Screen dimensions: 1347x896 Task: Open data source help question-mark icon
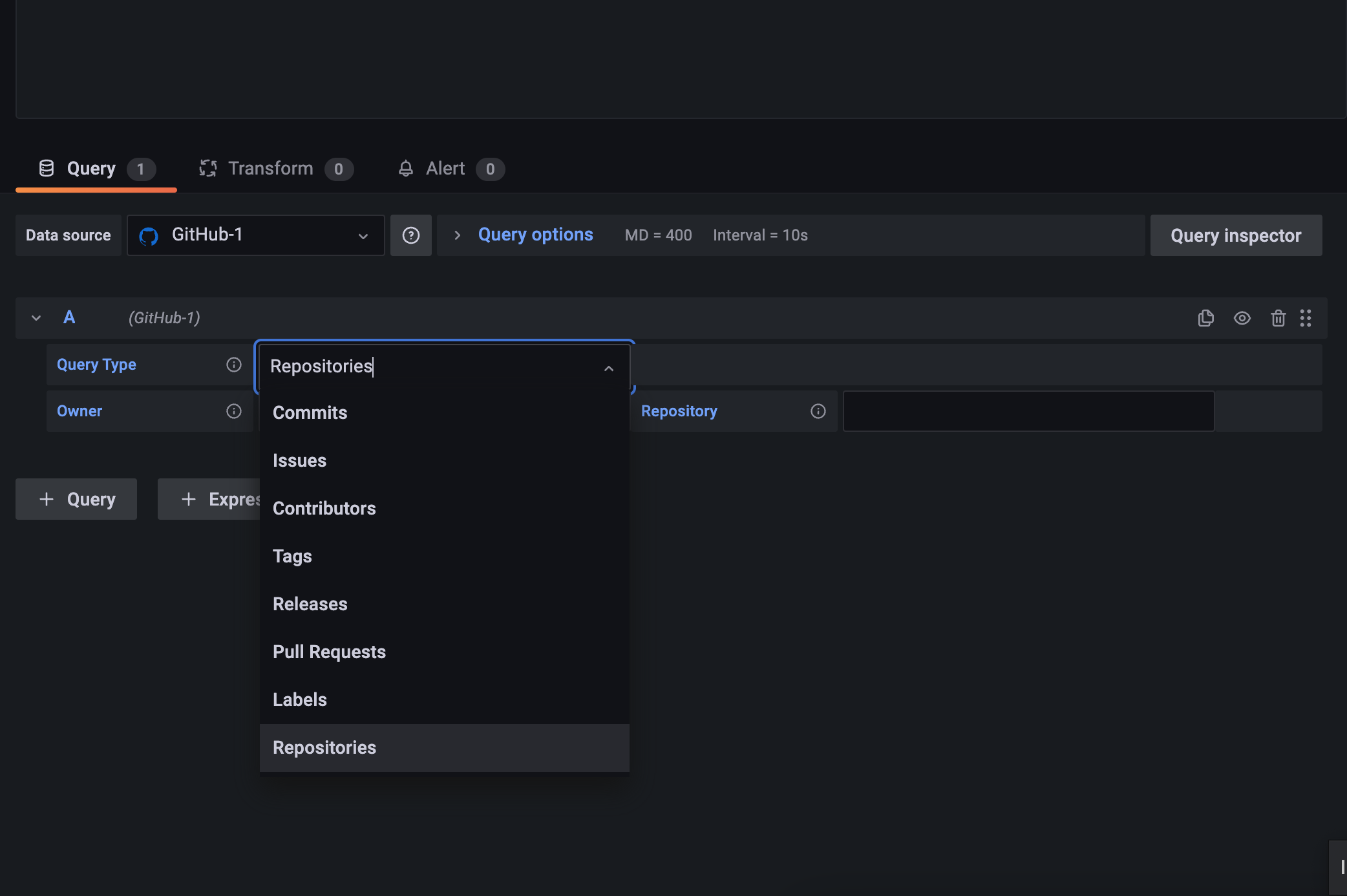pyautogui.click(x=411, y=235)
